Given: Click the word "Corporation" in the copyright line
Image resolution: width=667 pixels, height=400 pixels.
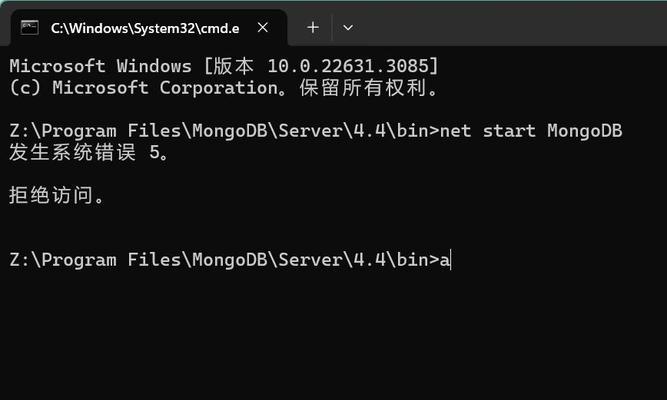Looking at the screenshot, I should 219,88.
